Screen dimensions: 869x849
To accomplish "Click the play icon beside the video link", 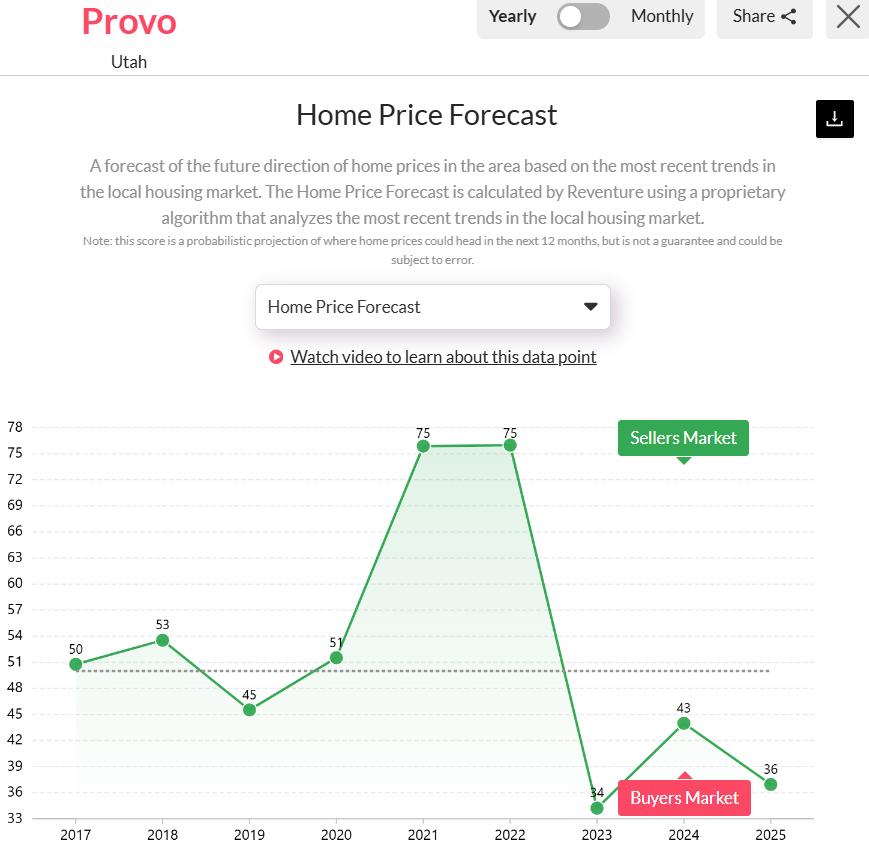I will (276, 356).
